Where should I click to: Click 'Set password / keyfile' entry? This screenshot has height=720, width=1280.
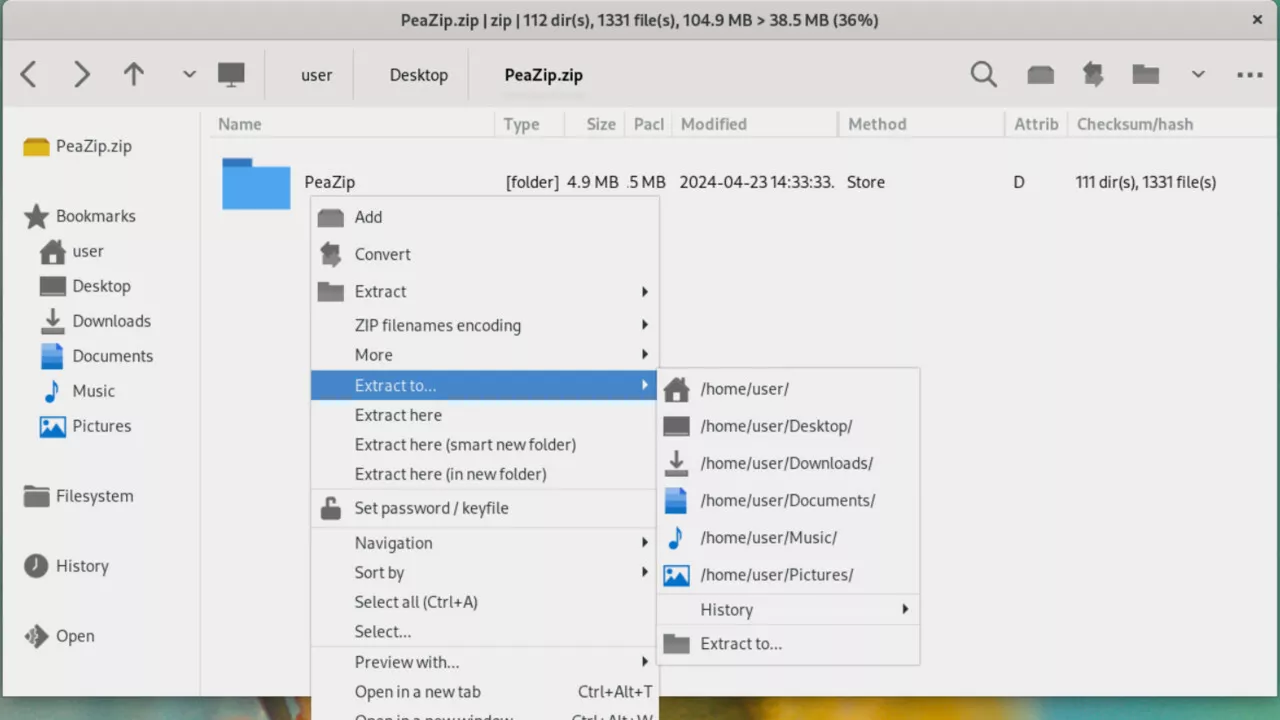[485, 508]
